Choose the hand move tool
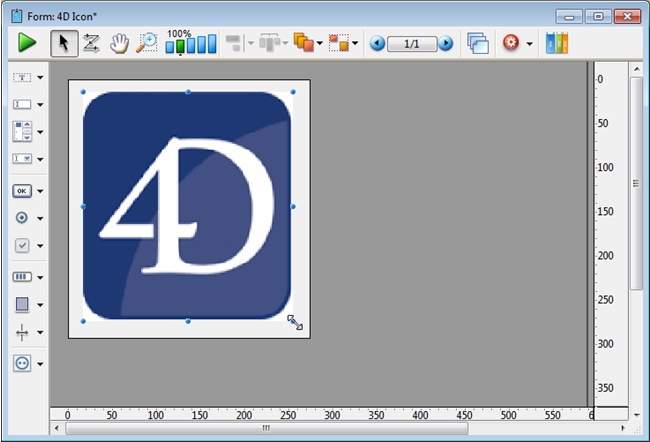This screenshot has height=442, width=650. point(119,43)
